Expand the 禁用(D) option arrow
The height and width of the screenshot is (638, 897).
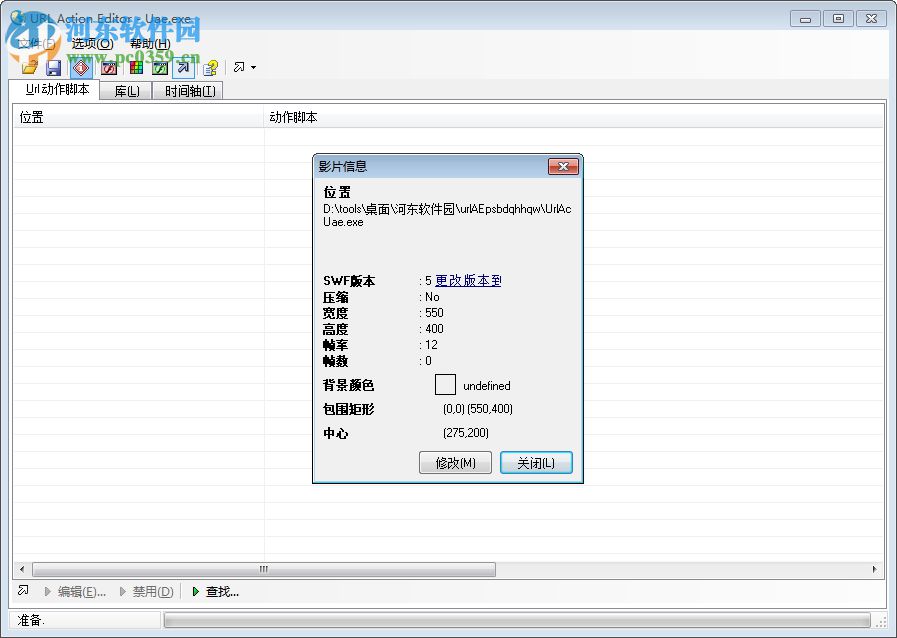click(x=122, y=591)
